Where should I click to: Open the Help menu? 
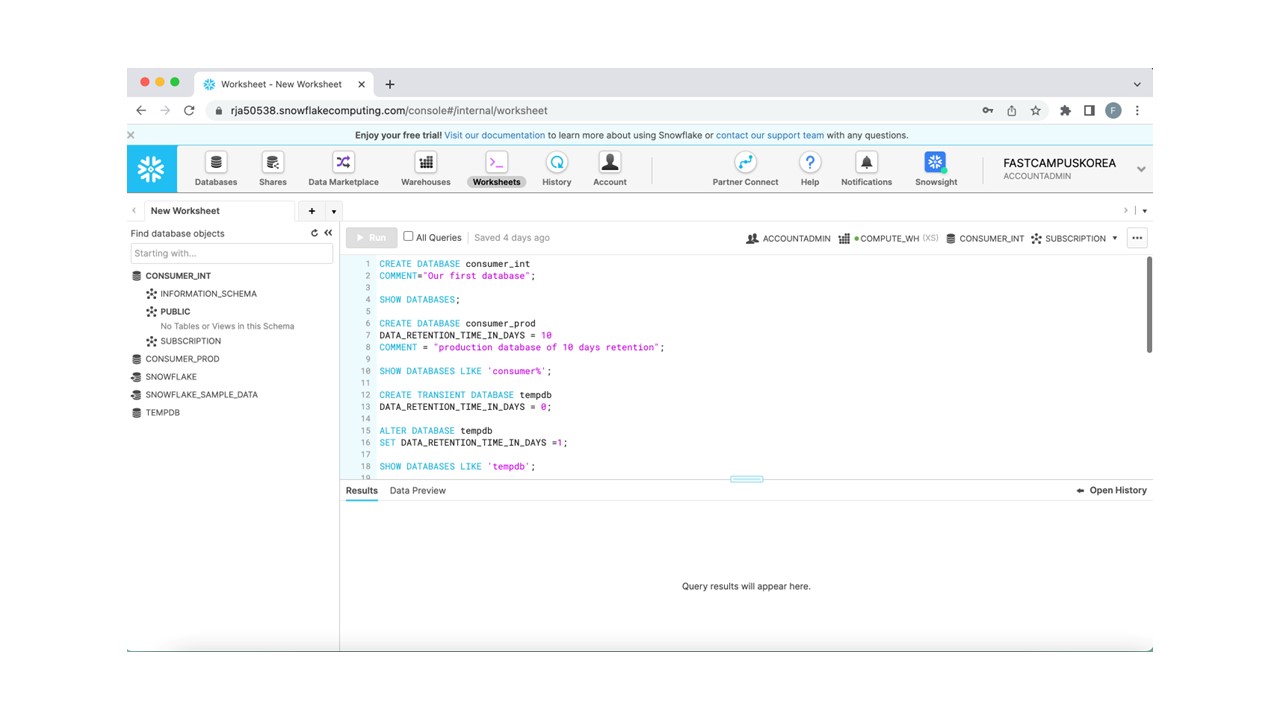[x=810, y=169]
